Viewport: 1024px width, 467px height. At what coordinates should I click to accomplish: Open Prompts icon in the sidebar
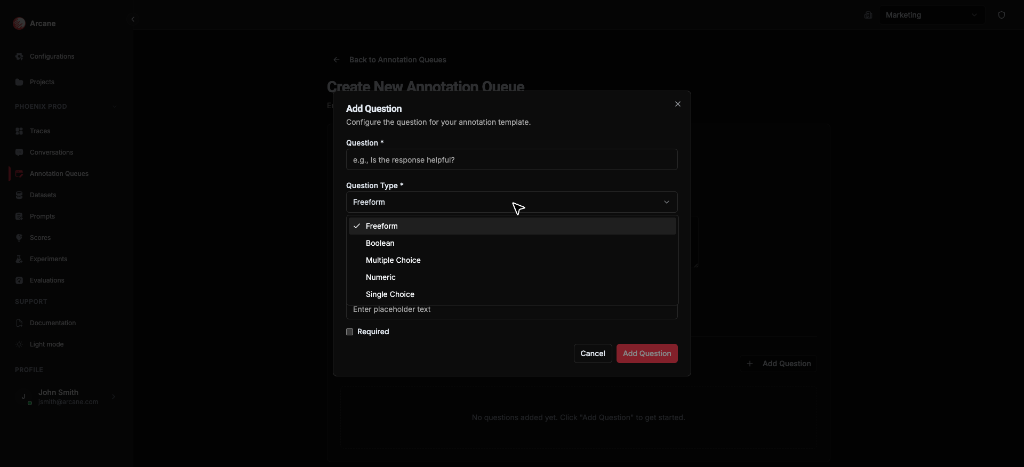coord(19,217)
